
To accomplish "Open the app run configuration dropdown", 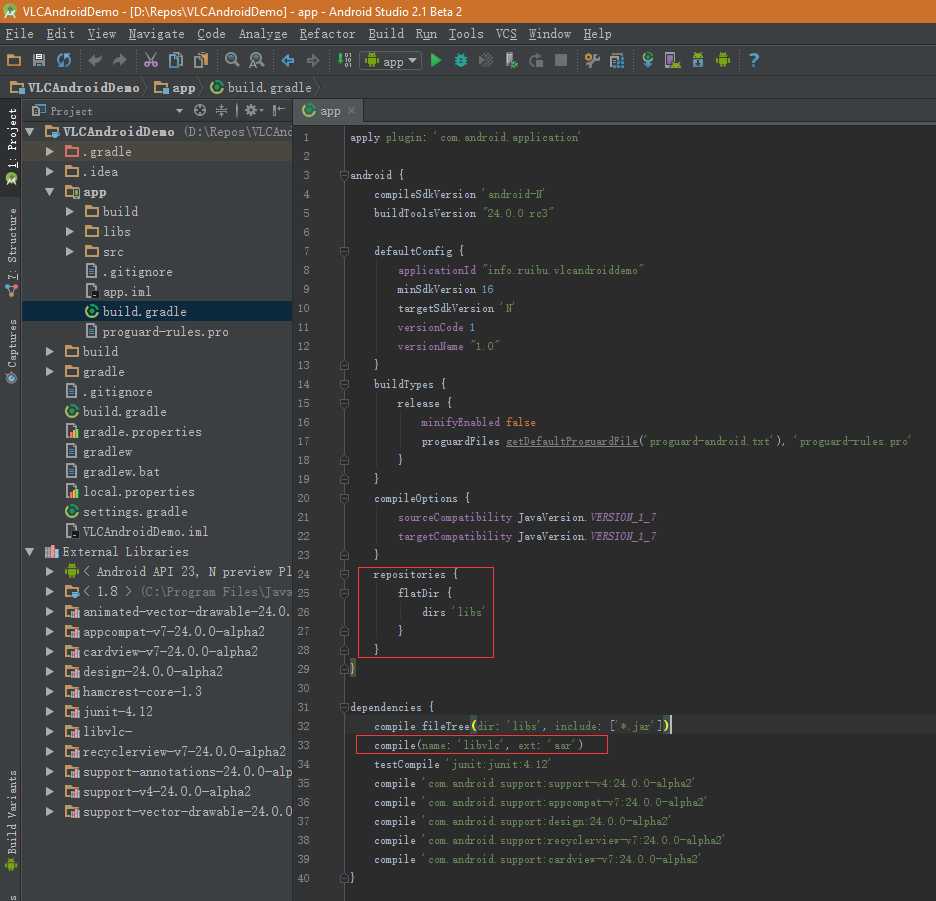I will 391,61.
